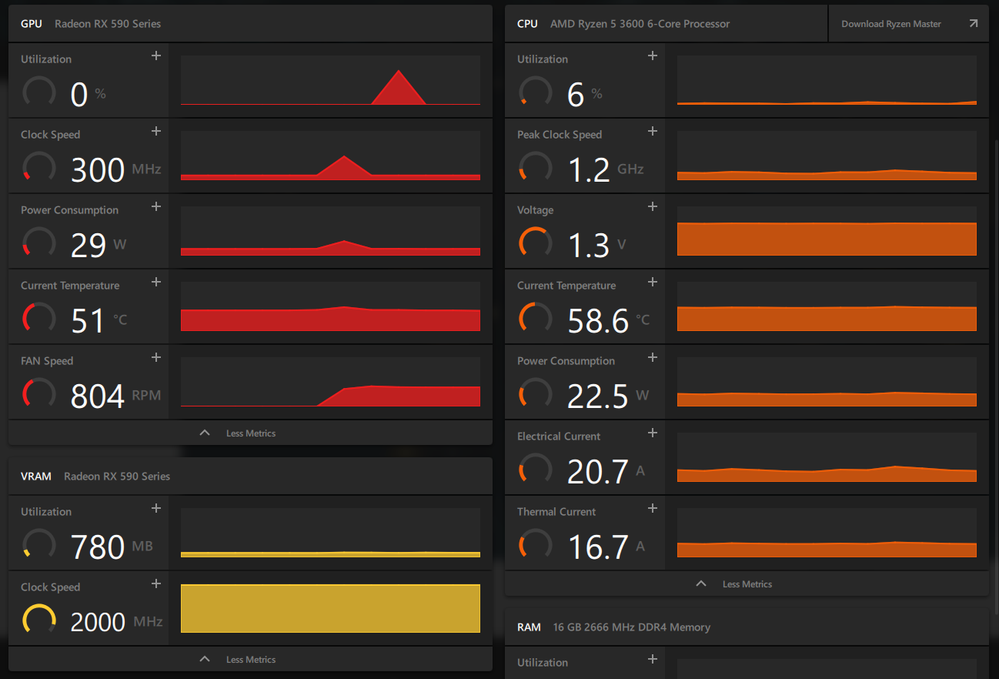Viewport: 999px width, 679px height.
Task: Click the plus icon for GPU Clock Speed
Action: [156, 131]
